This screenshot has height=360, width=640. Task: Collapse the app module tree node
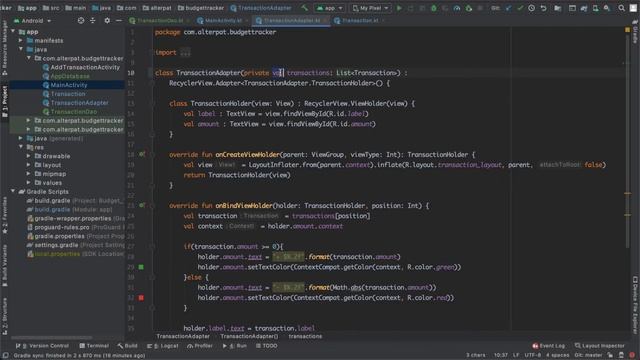(13, 31)
